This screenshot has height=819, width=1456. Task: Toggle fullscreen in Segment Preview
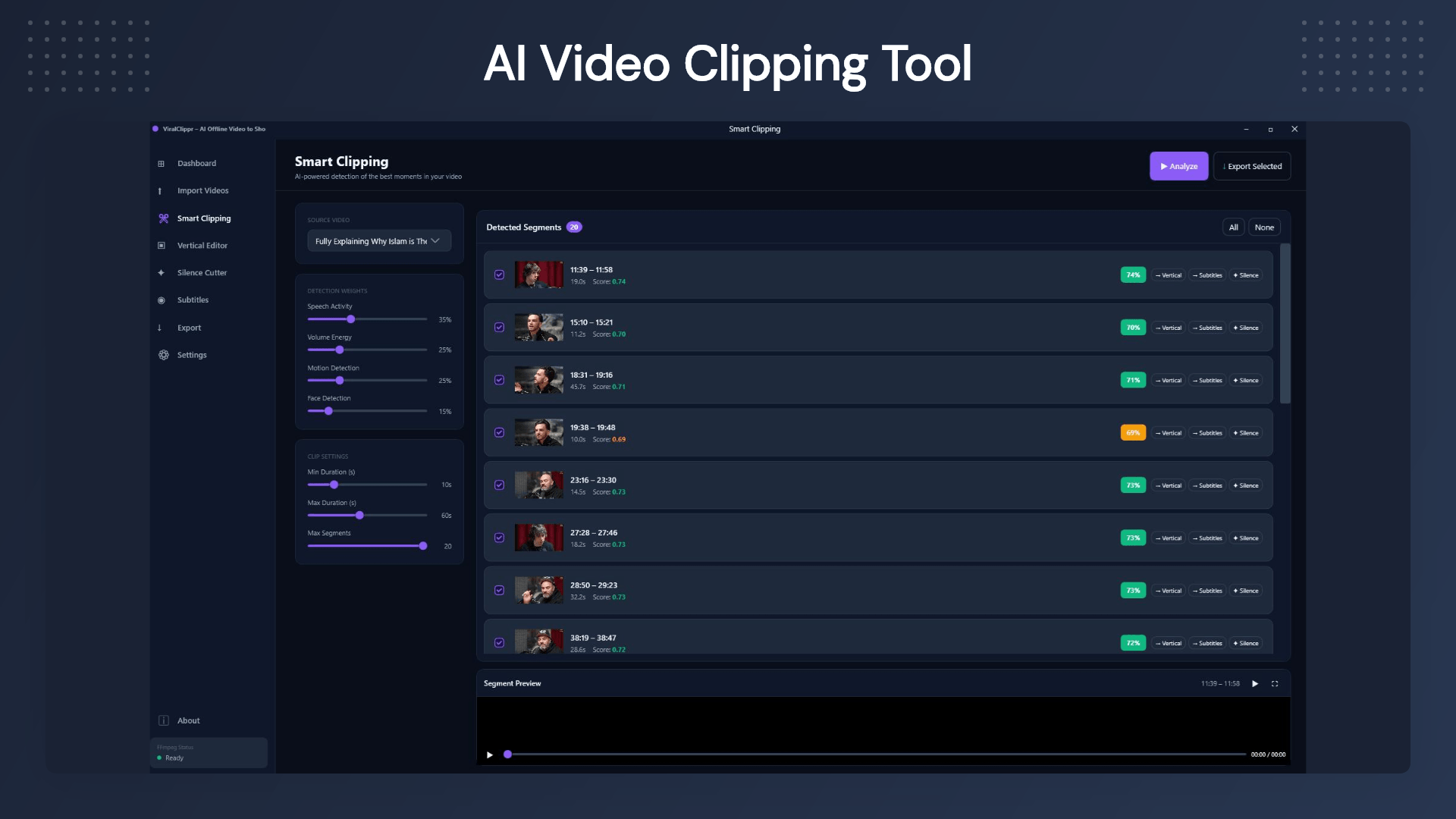(1275, 684)
